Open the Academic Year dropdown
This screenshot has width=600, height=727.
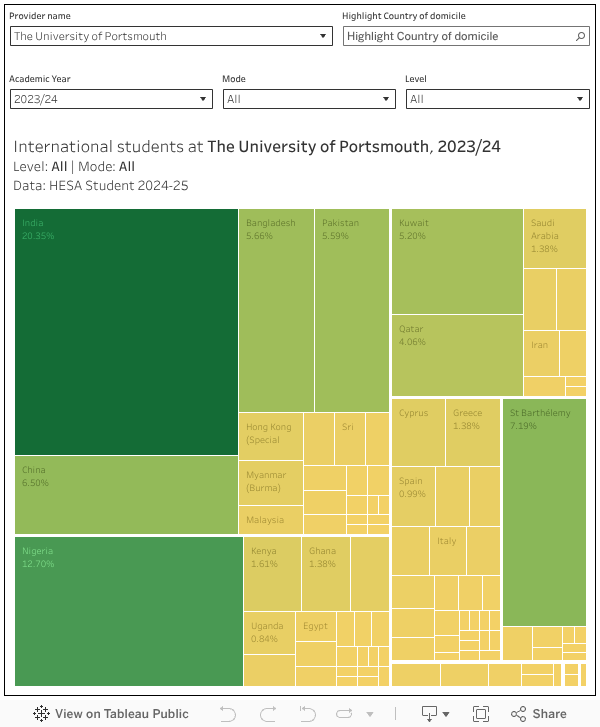pos(204,99)
